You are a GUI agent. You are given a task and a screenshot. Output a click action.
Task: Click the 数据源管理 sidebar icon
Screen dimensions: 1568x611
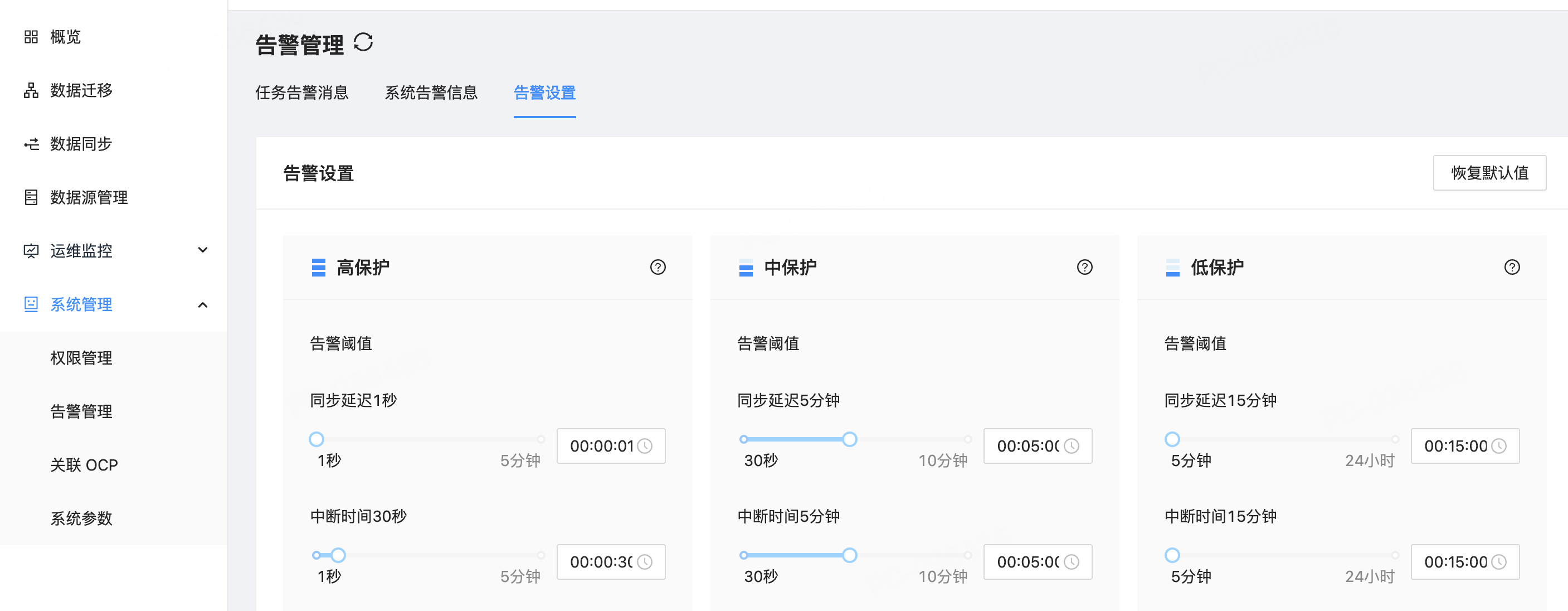pos(31,197)
